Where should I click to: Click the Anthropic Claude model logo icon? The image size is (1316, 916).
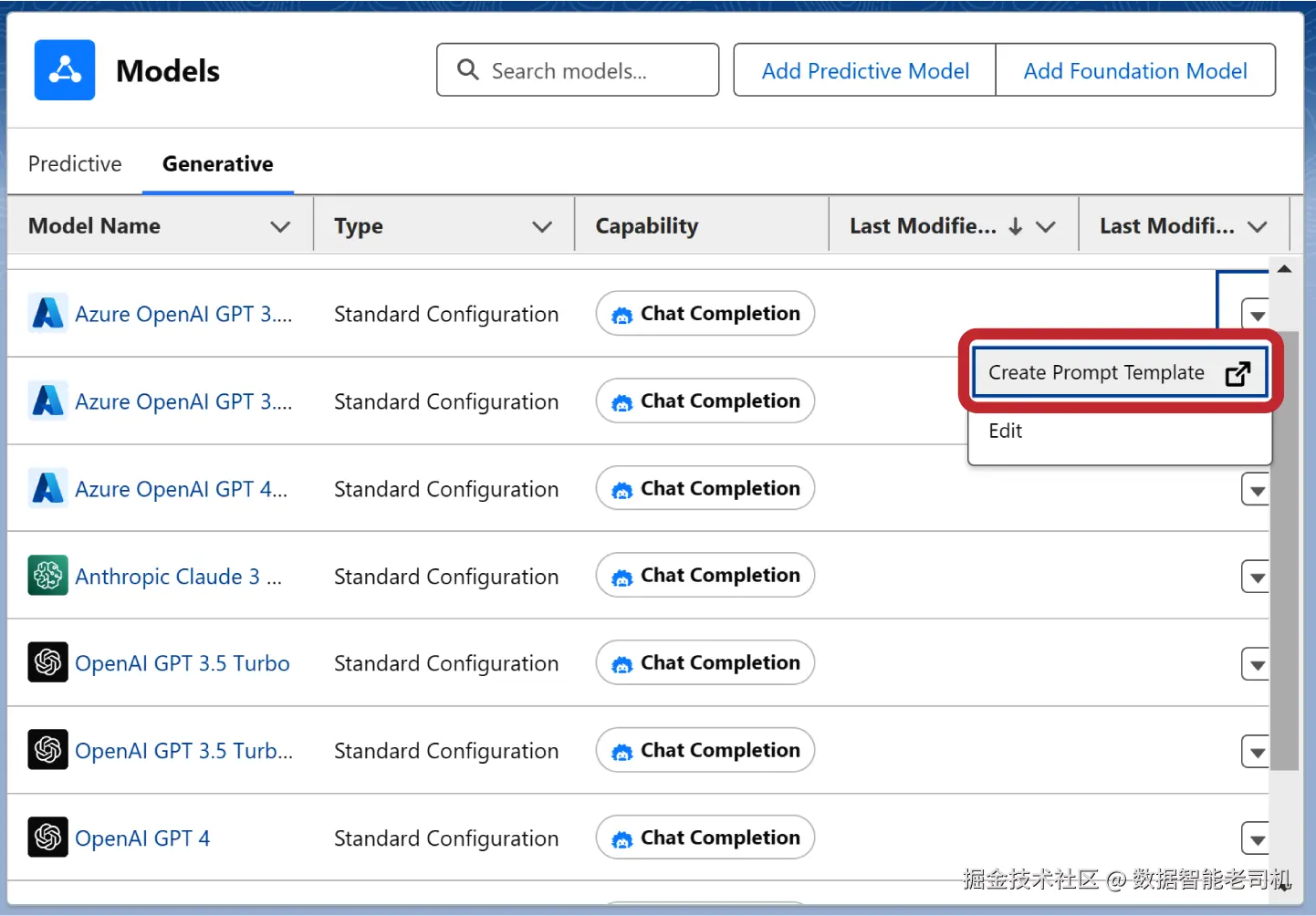pos(47,576)
